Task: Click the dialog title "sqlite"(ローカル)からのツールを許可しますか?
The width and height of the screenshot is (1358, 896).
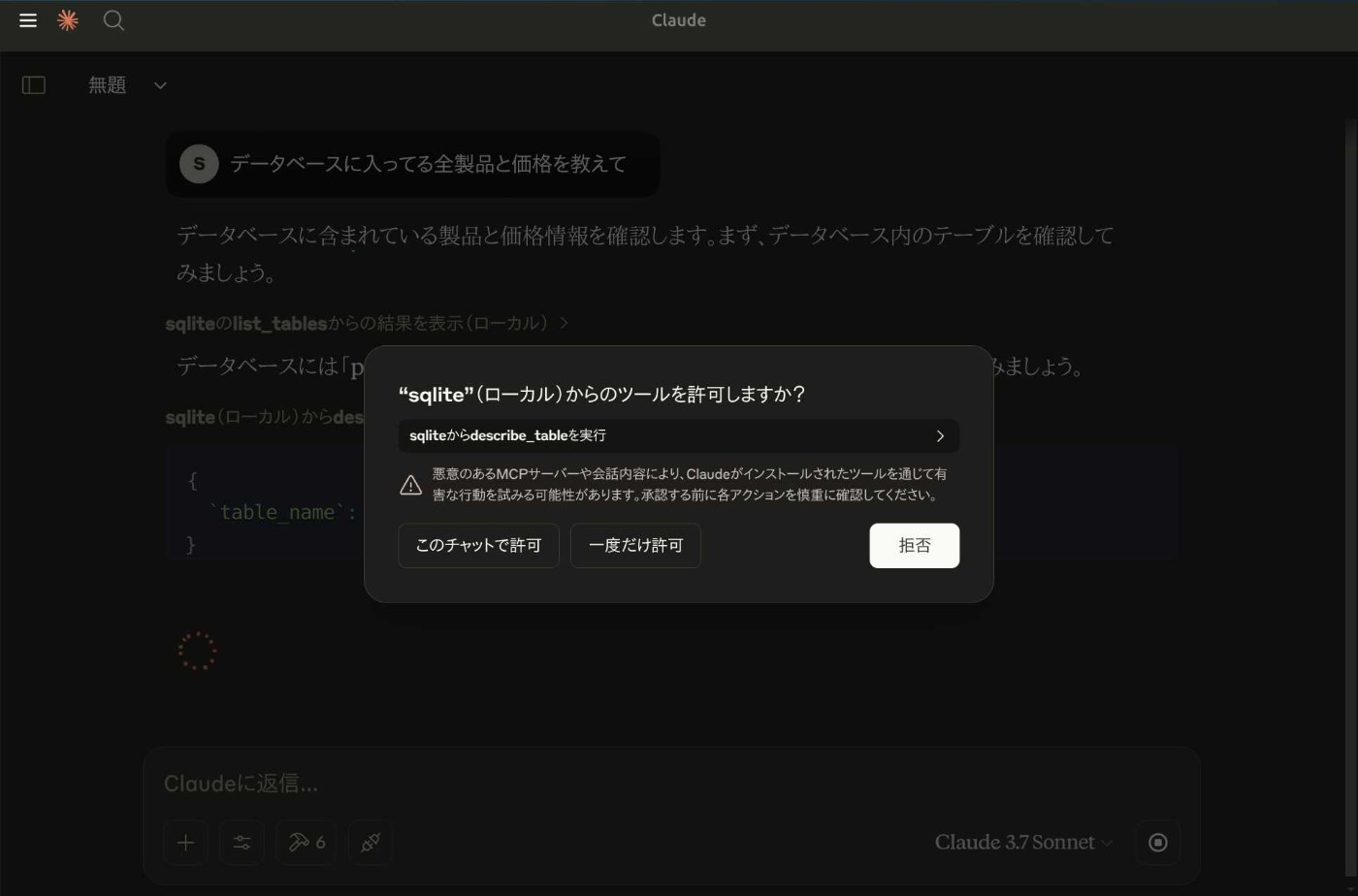Action: click(602, 395)
